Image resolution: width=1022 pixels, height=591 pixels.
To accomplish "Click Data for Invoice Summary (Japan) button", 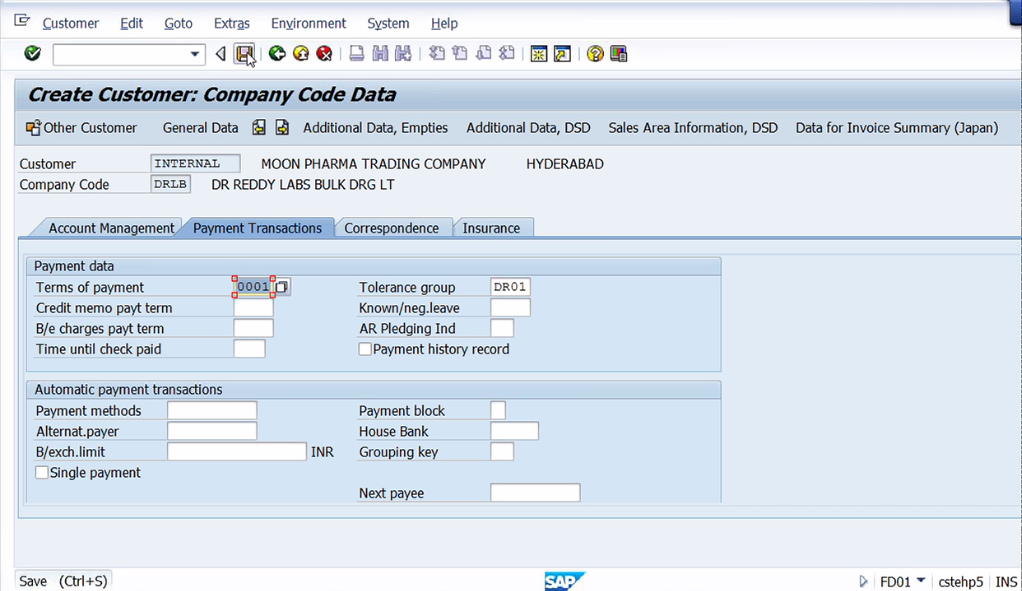I will pos(896,128).
